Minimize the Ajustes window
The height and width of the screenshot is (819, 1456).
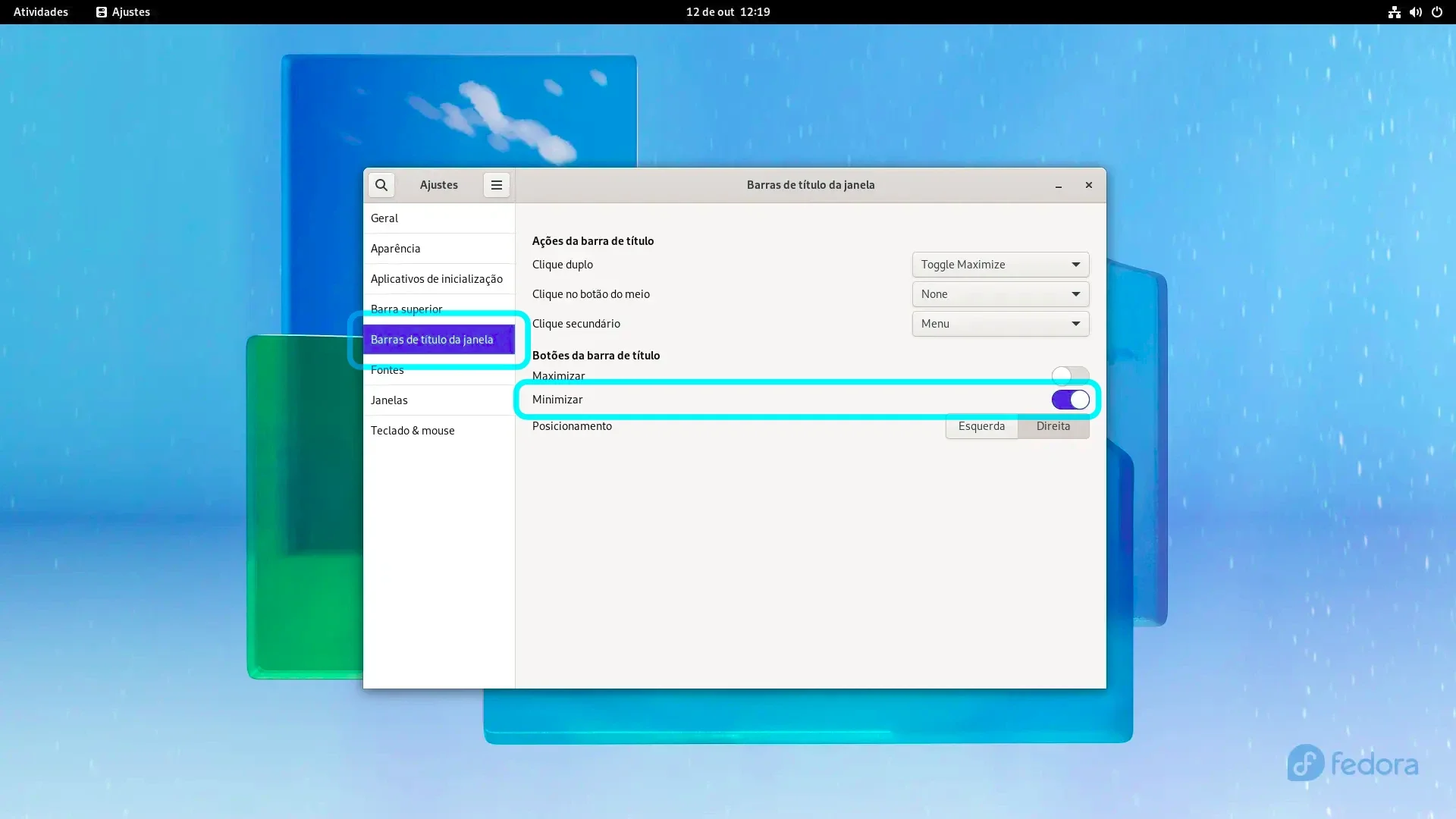pos(1059,185)
